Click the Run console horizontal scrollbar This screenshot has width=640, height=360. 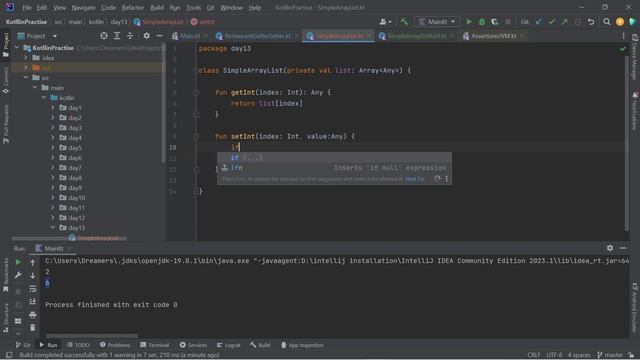[92, 336]
